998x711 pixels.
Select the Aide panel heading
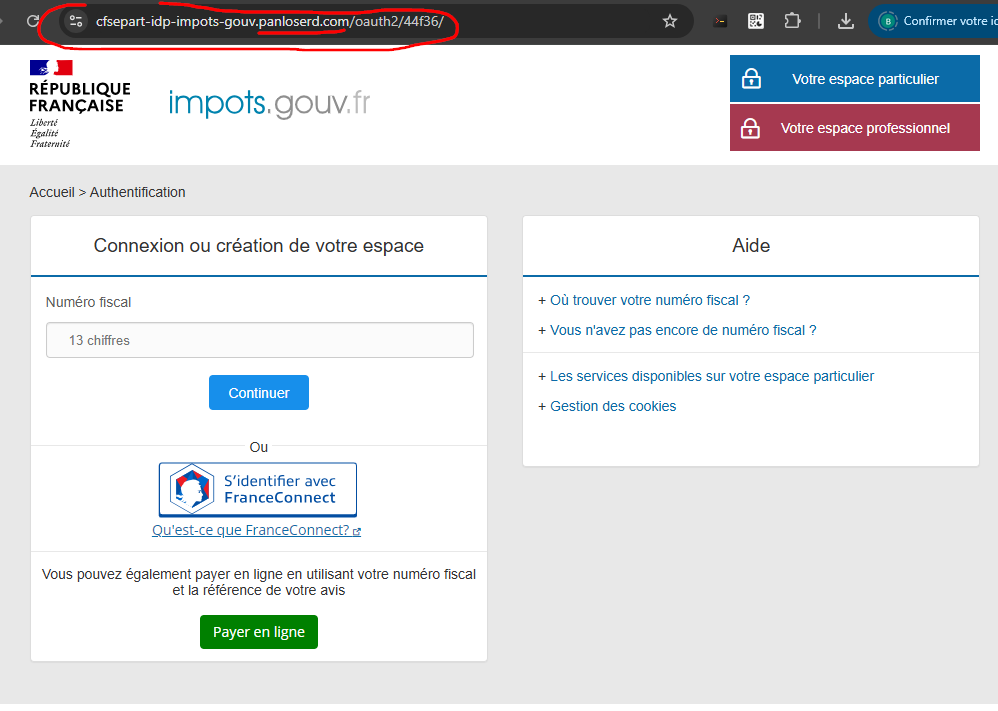751,246
